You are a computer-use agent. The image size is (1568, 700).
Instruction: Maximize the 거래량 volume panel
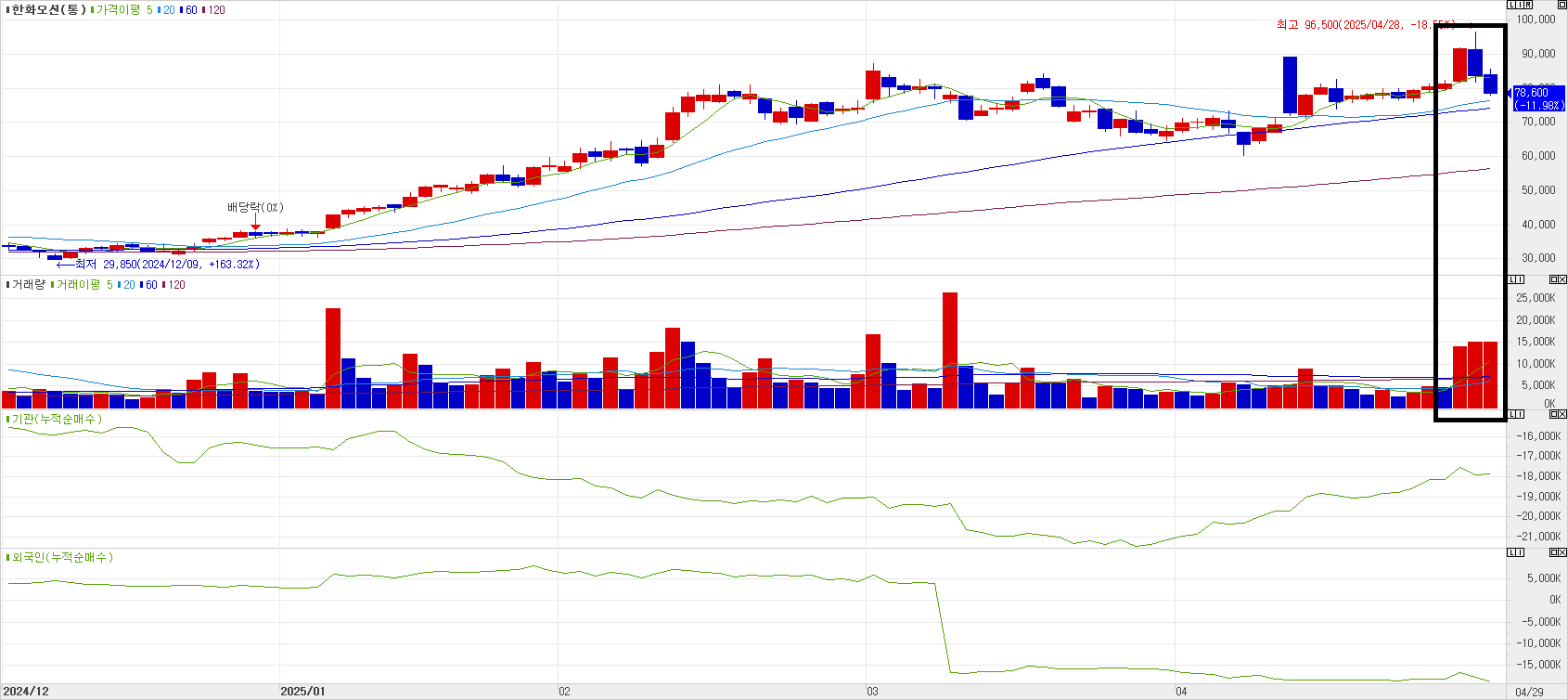[1554, 279]
